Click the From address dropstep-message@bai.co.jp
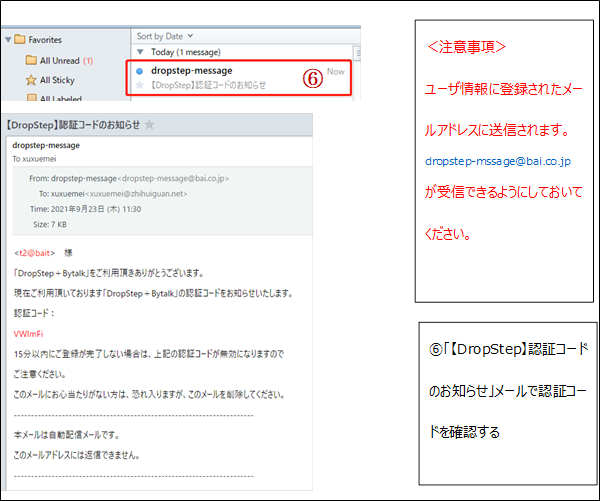 tap(175, 178)
